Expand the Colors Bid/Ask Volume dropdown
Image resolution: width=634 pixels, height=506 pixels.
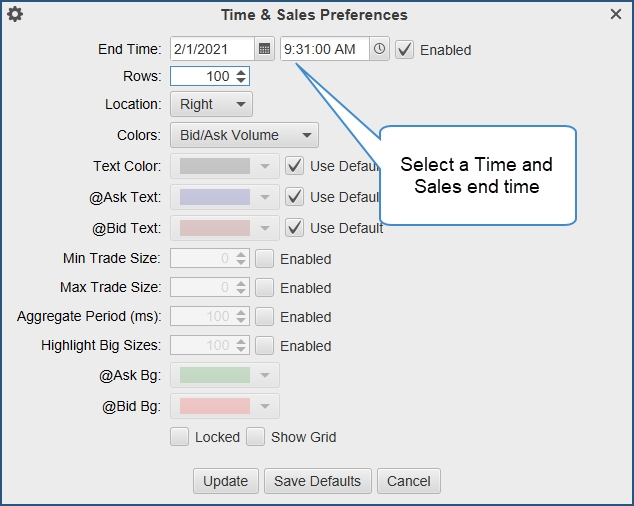(244, 135)
